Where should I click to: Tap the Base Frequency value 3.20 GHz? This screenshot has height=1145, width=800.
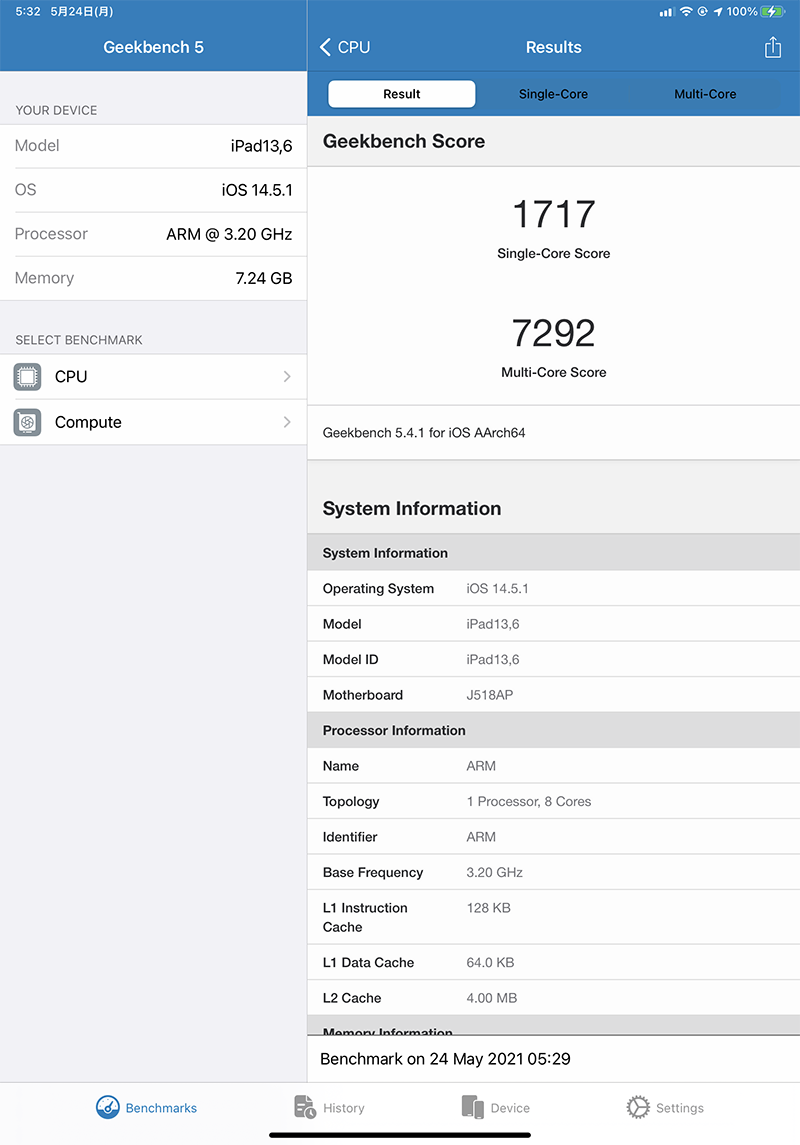tap(495, 873)
